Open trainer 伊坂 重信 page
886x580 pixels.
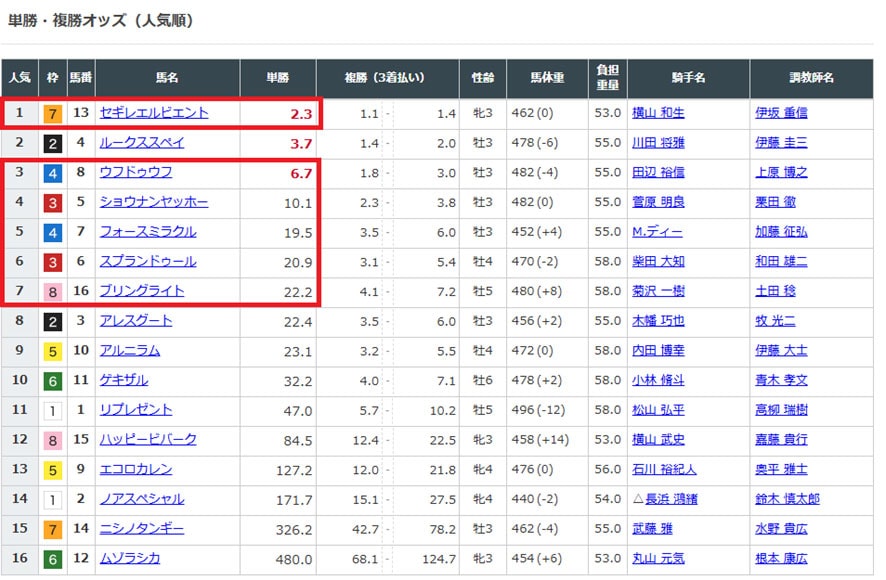tap(781, 113)
